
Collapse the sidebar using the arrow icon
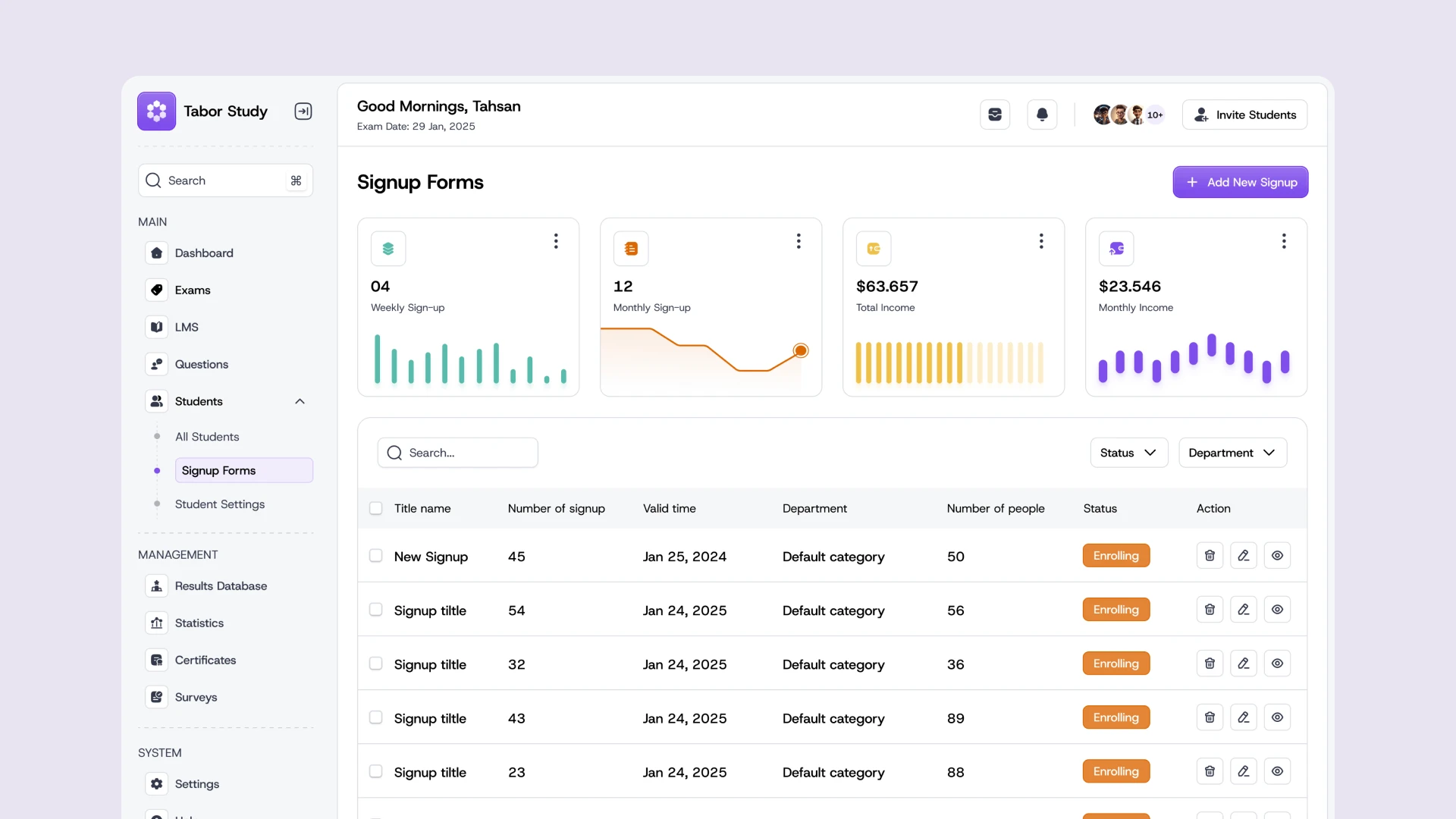point(303,111)
